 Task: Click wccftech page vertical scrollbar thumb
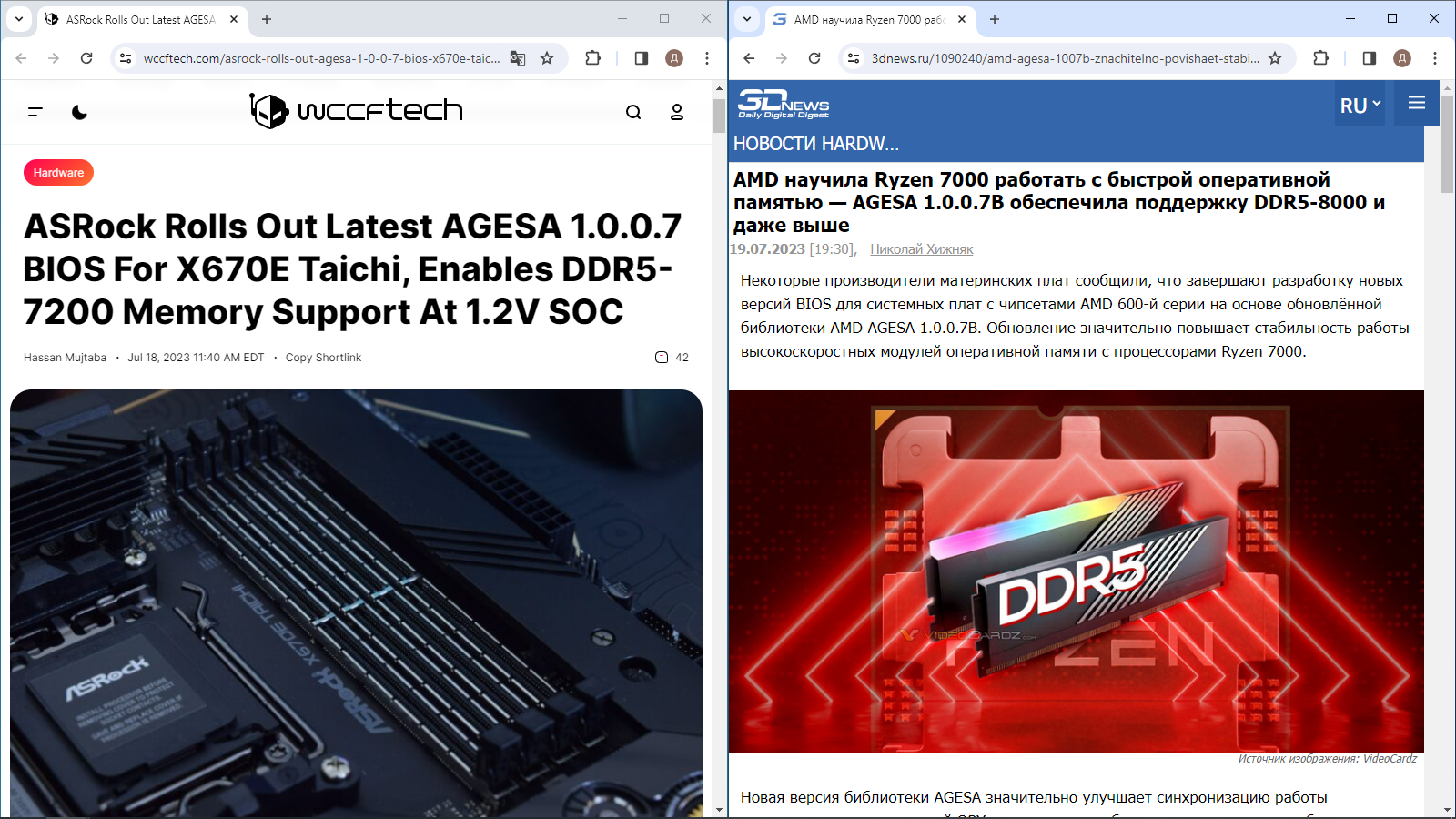tap(719, 116)
